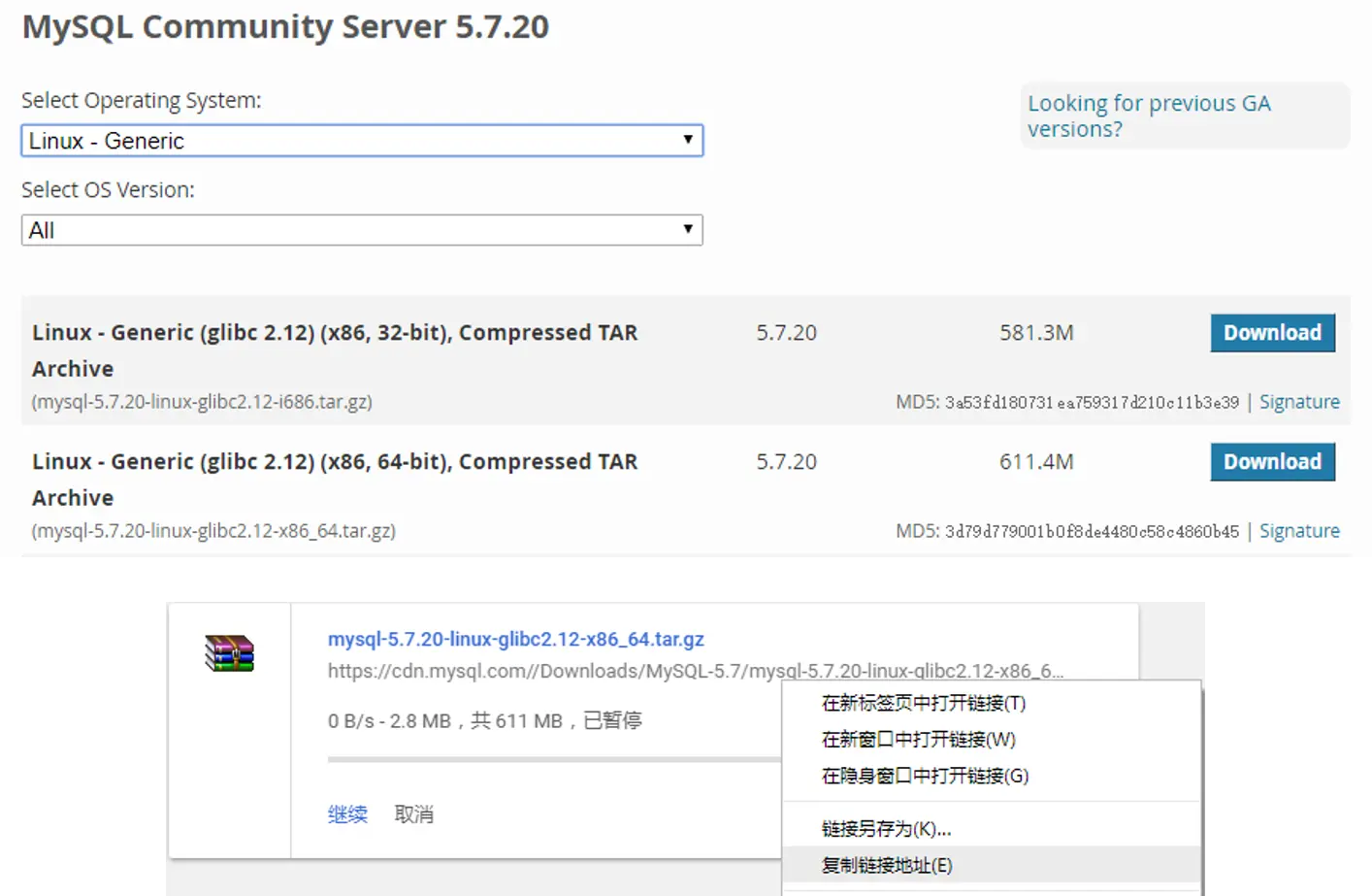Open Signature link for i686 package
Image resolution: width=1372 pixels, height=896 pixels.
1299,402
